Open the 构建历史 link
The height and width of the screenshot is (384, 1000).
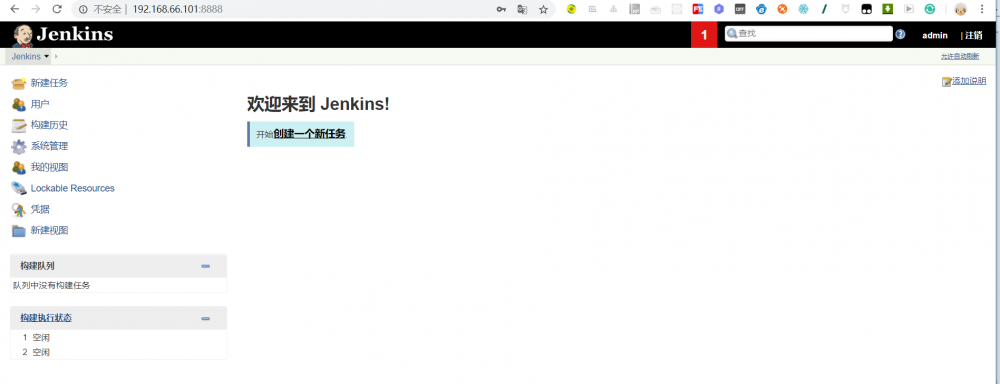pyautogui.click(x=49, y=125)
